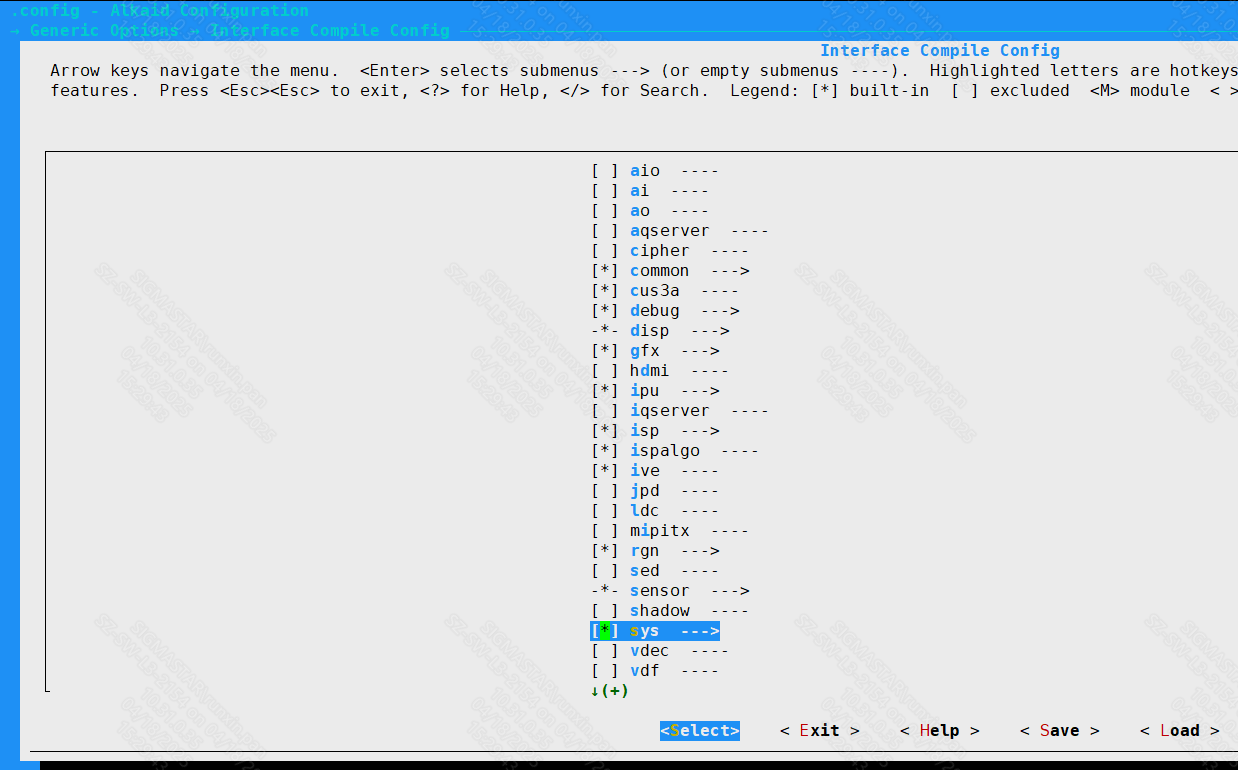Screen dimensions: 1238x770
Task: Toggle the hdmi checkbox
Action: (604, 371)
